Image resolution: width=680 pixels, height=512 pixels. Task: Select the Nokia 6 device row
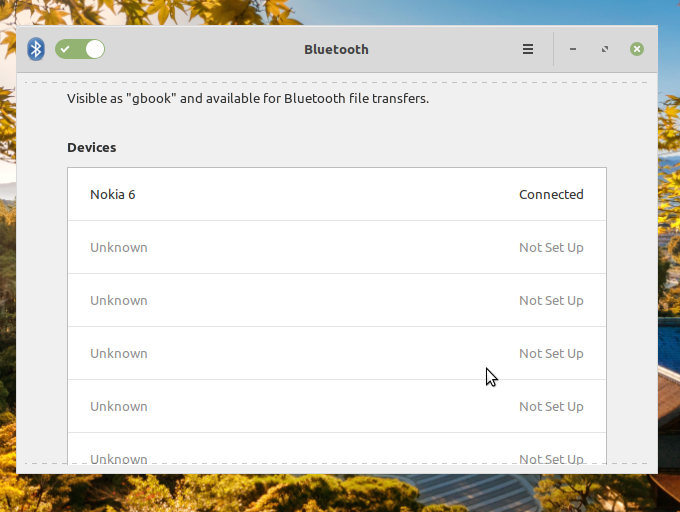(x=337, y=194)
